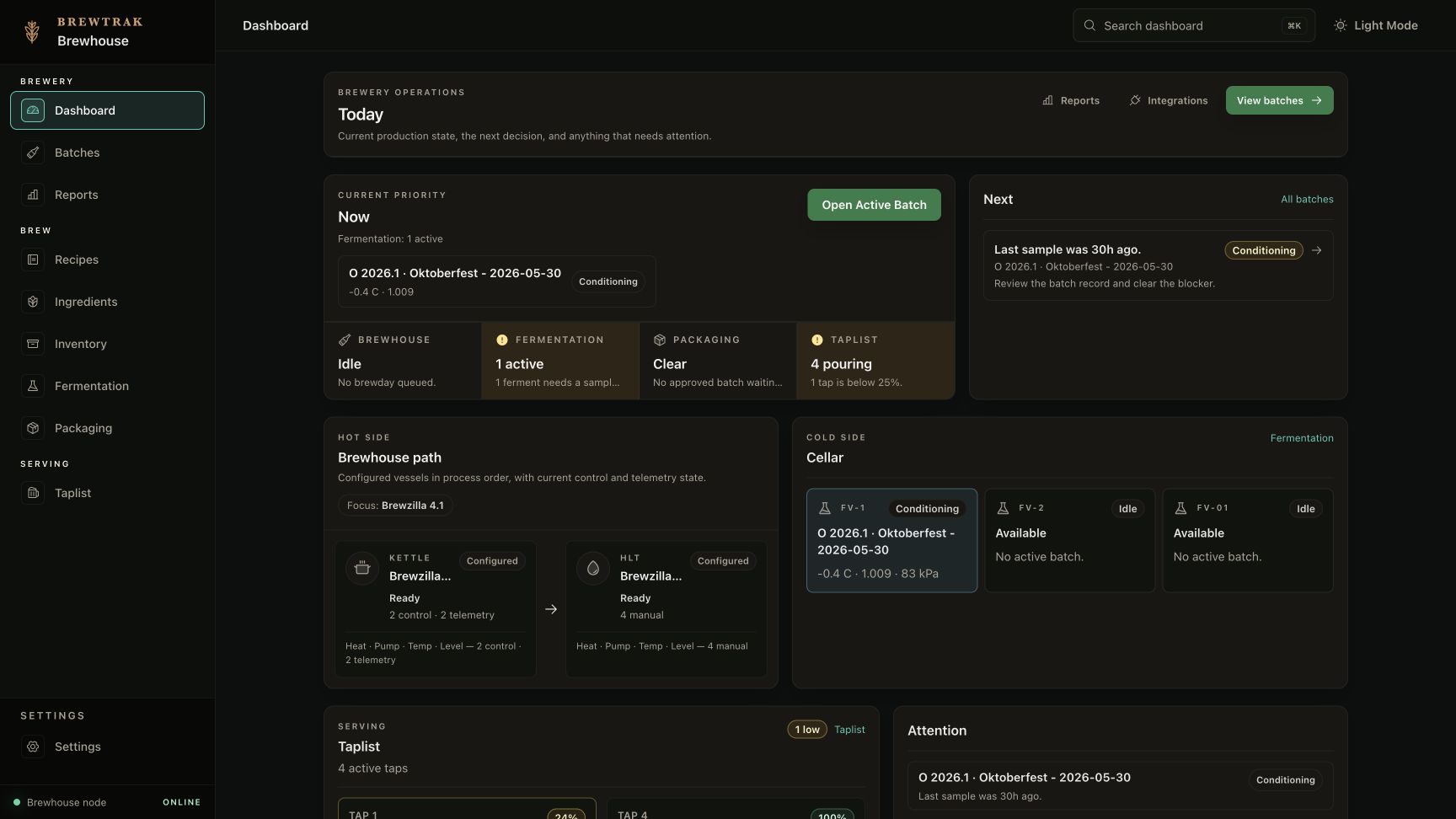
Task: Click the FV-1 flask icon
Action: point(825,508)
